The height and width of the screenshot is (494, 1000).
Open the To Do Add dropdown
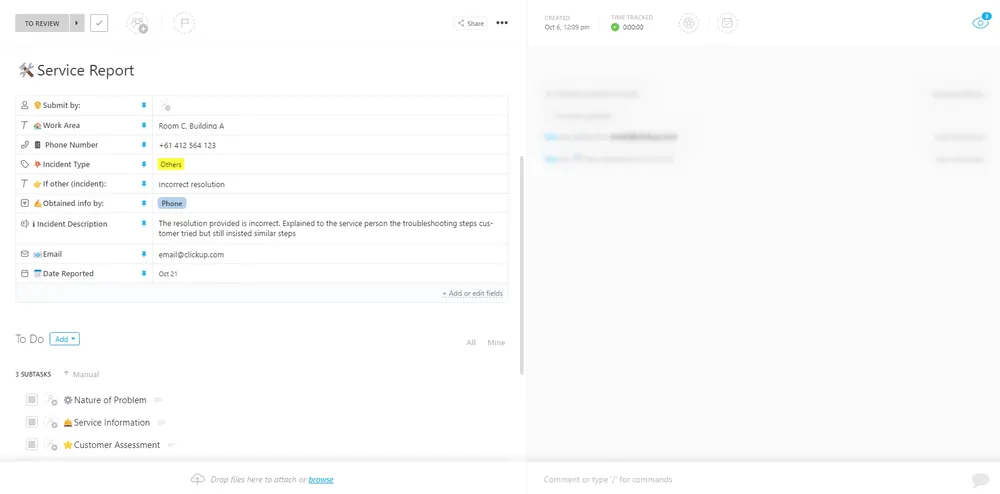pyautogui.click(x=64, y=339)
